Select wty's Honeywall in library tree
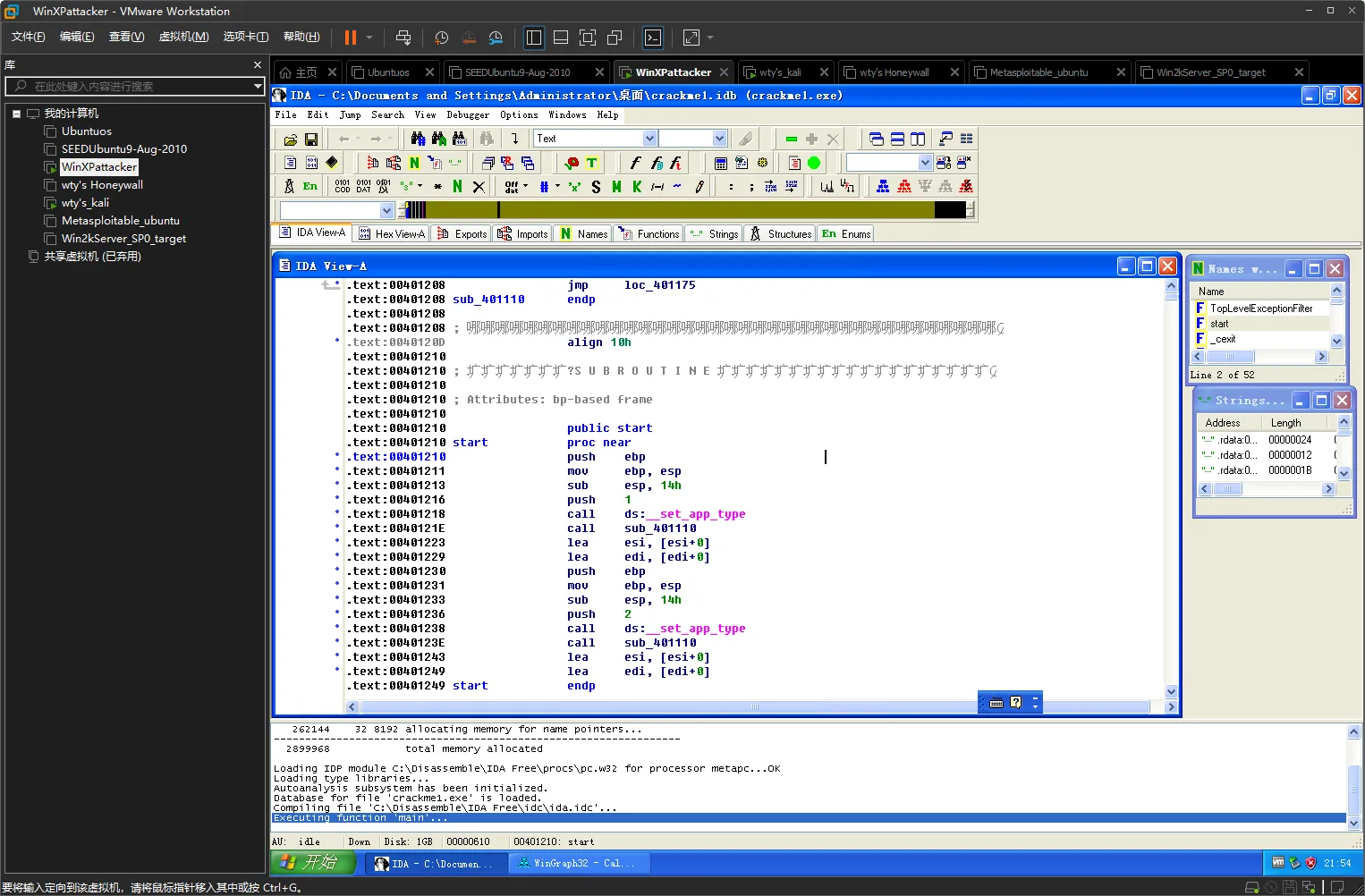 (102, 185)
